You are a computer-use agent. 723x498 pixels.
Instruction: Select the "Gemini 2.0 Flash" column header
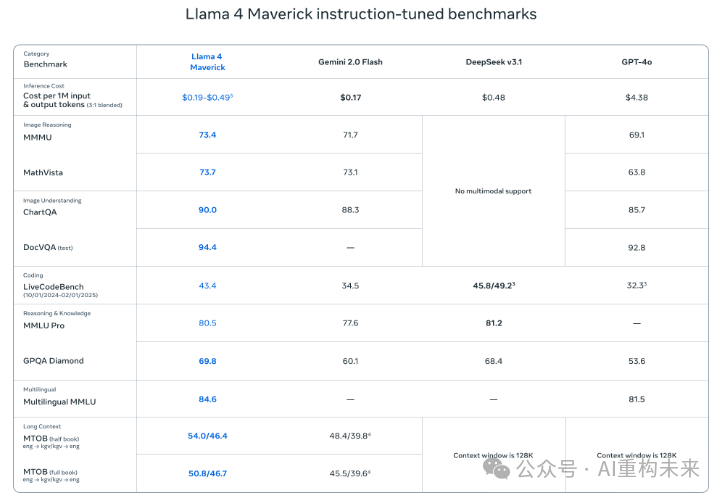pos(350,62)
